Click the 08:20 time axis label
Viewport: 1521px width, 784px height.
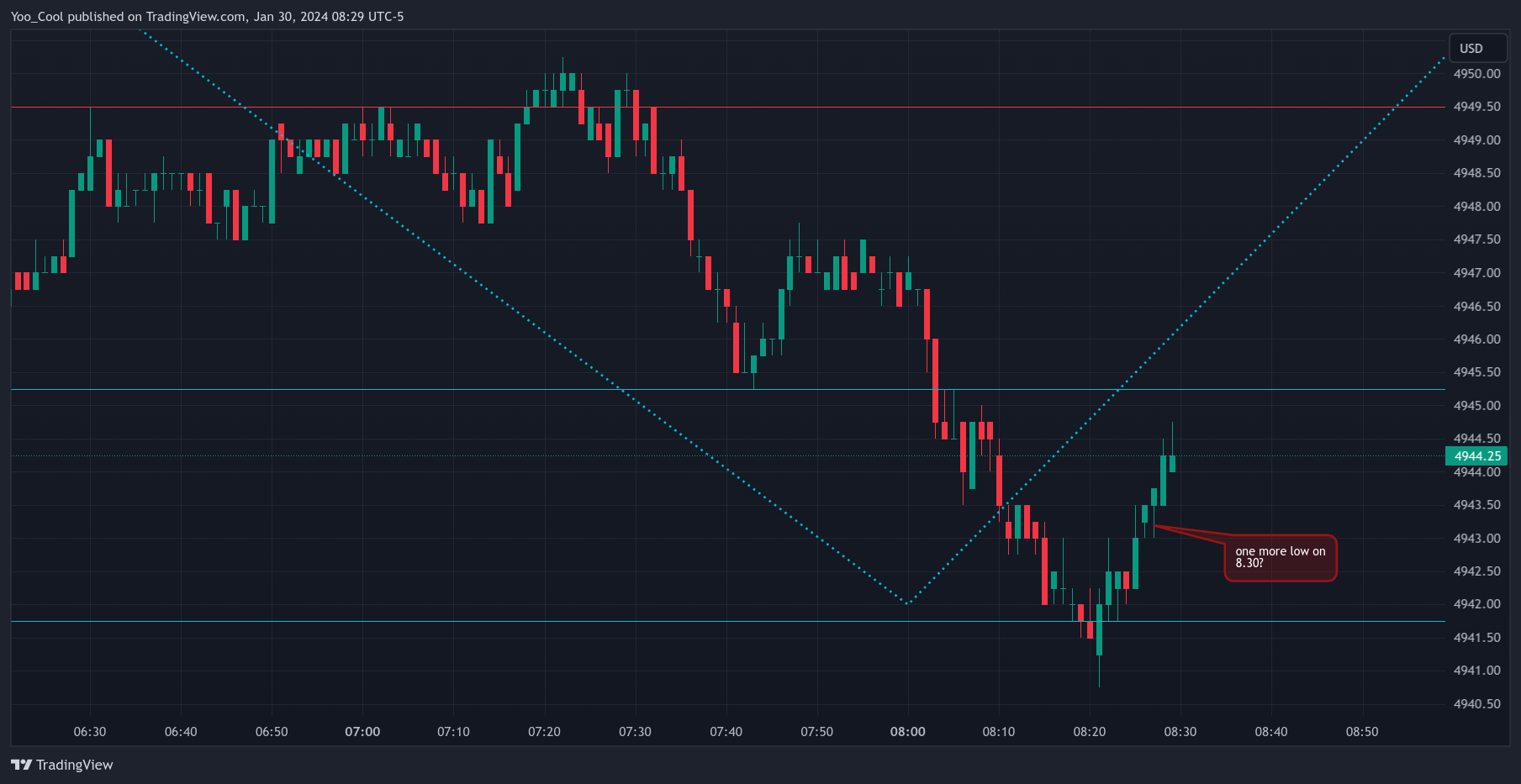[1090, 732]
